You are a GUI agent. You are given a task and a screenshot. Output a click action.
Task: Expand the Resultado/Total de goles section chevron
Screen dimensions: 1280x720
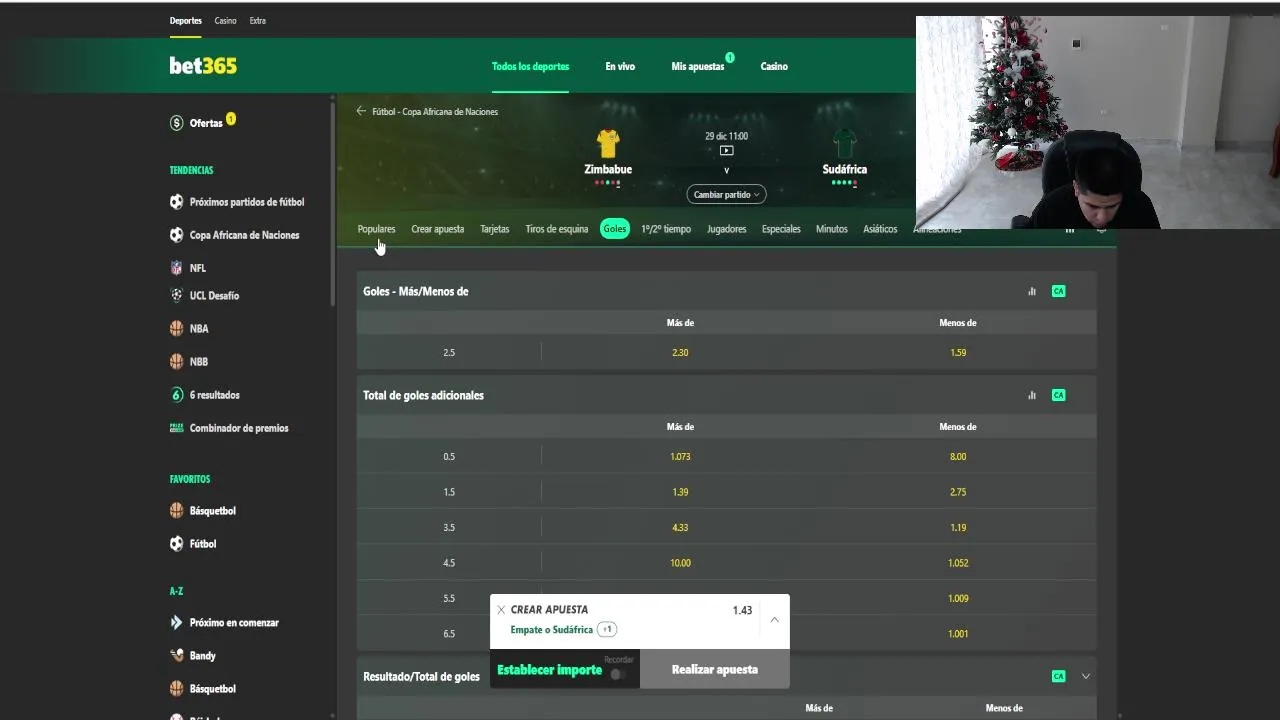click(x=1086, y=676)
